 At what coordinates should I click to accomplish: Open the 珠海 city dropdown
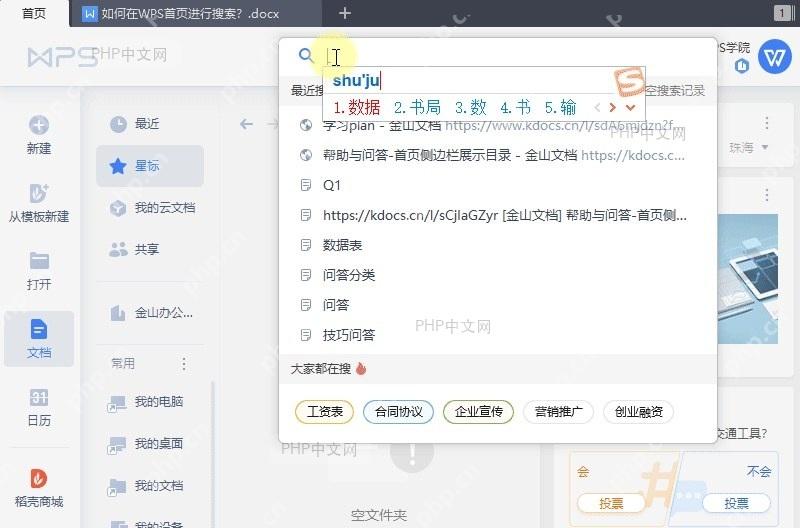(748, 148)
